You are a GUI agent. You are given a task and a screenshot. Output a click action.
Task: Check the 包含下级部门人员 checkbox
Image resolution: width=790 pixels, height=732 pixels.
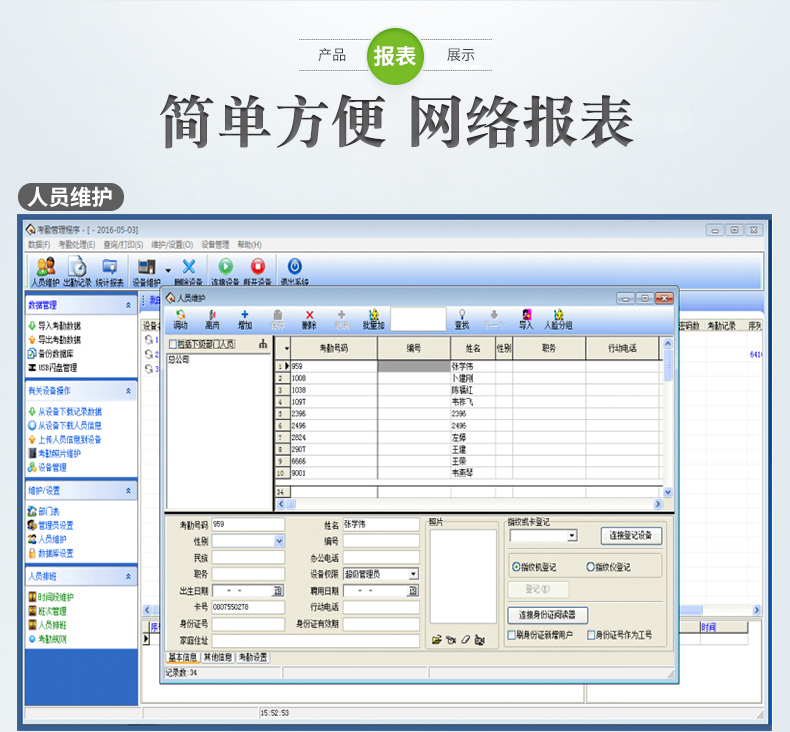172,345
